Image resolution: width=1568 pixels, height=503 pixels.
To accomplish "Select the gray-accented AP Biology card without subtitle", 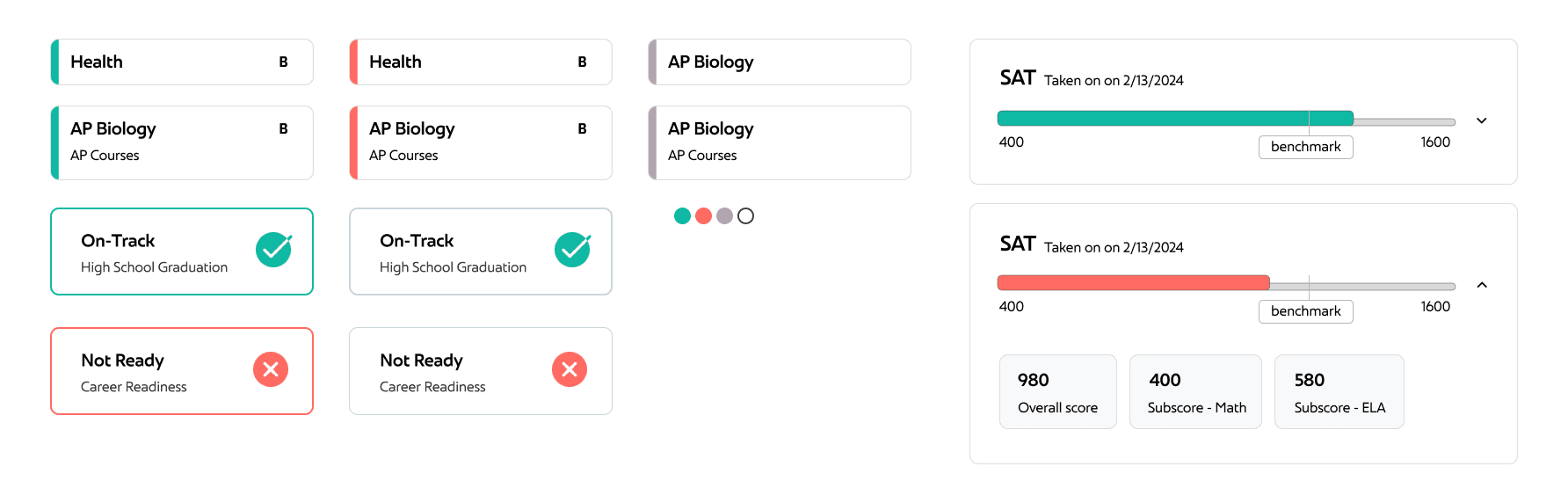I will pyautogui.click(x=780, y=62).
